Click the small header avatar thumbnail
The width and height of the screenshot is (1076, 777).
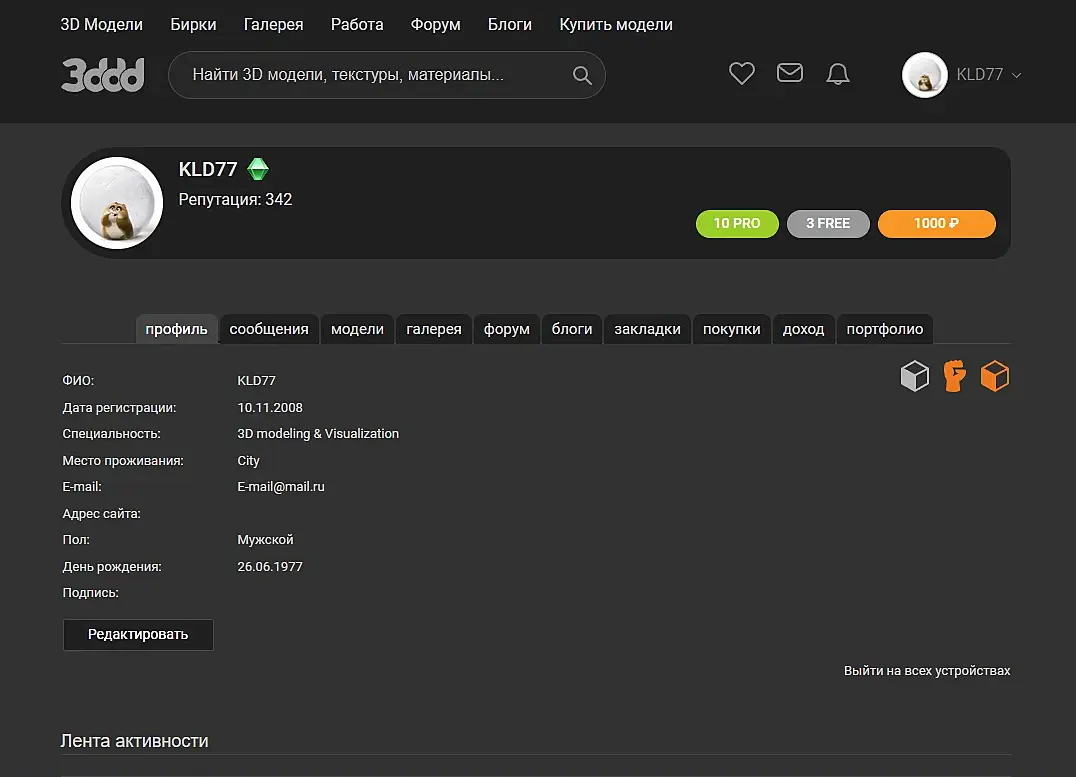[924, 75]
